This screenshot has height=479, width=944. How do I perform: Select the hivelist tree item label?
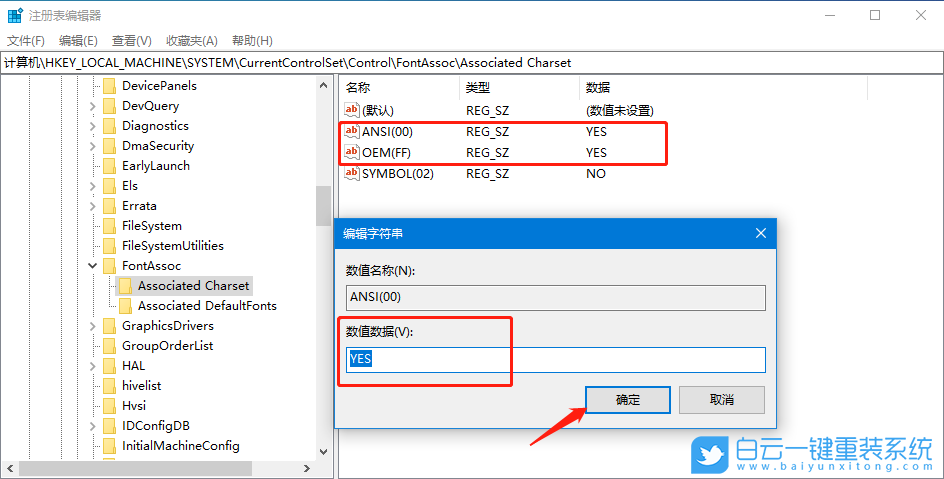tap(141, 386)
